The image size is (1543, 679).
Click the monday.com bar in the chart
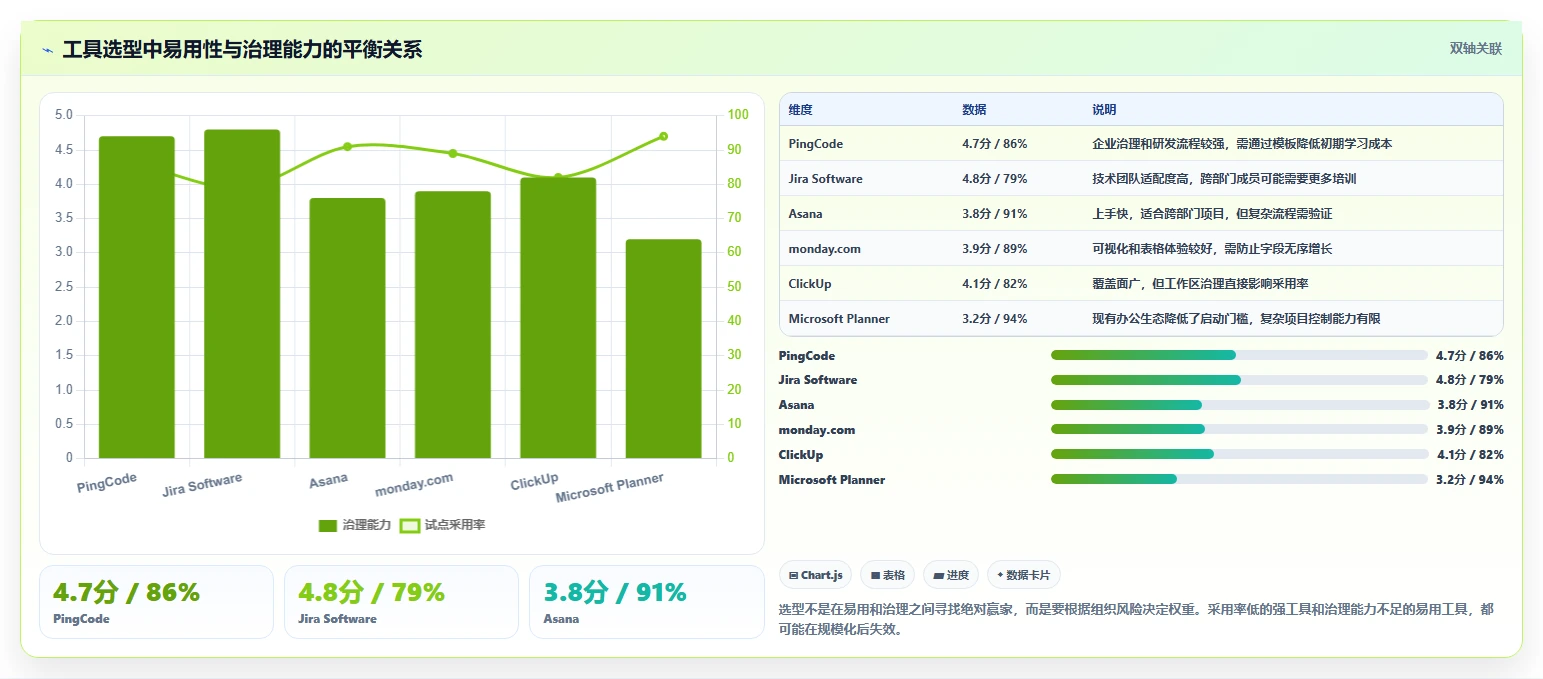point(453,325)
